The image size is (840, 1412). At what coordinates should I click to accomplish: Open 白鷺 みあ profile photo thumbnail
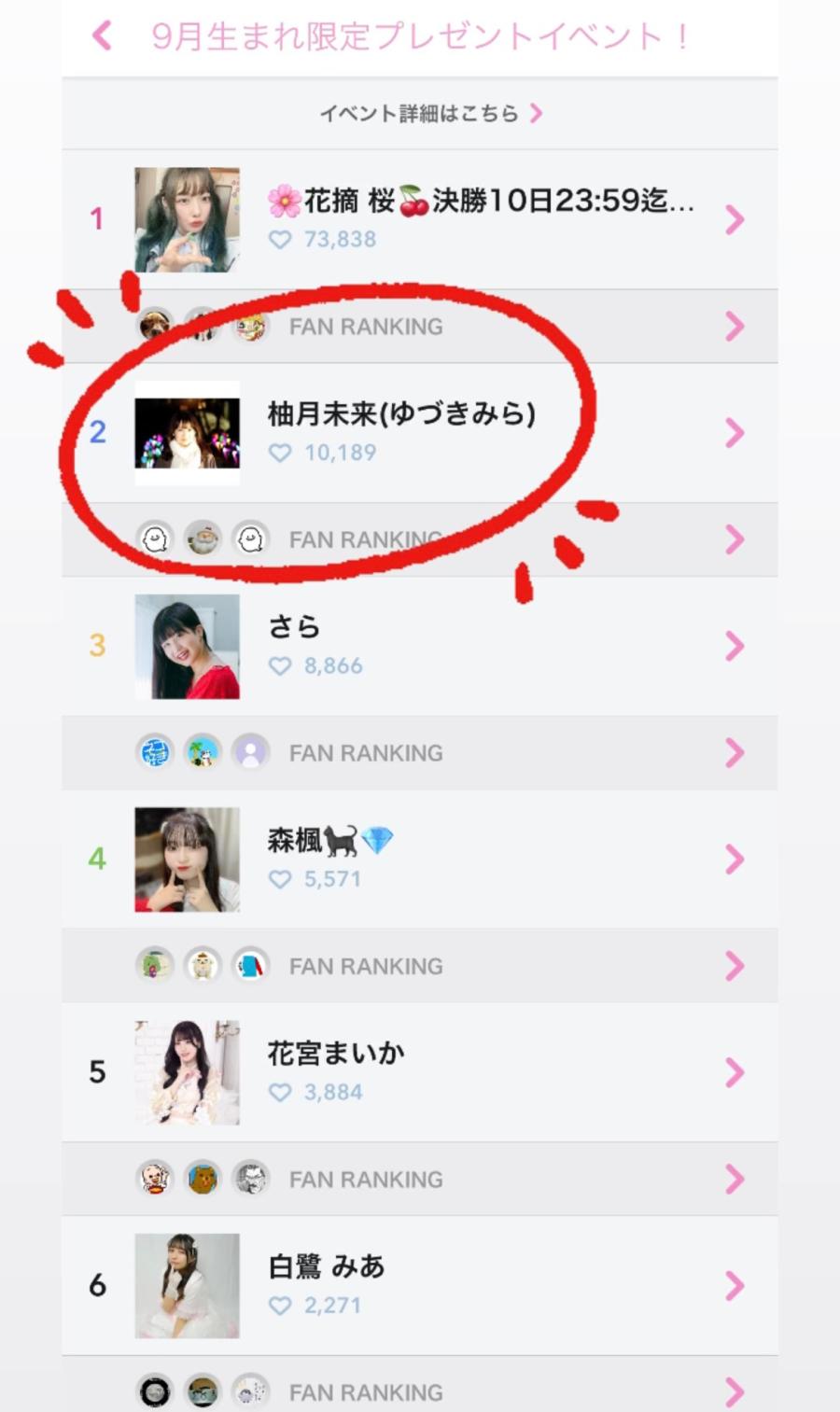click(187, 1286)
